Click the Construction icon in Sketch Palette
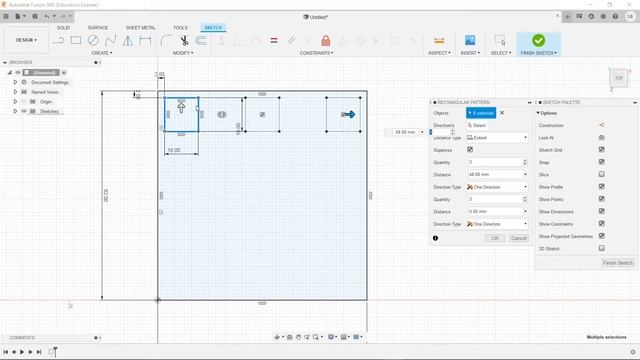The width and height of the screenshot is (640, 360). click(601, 125)
